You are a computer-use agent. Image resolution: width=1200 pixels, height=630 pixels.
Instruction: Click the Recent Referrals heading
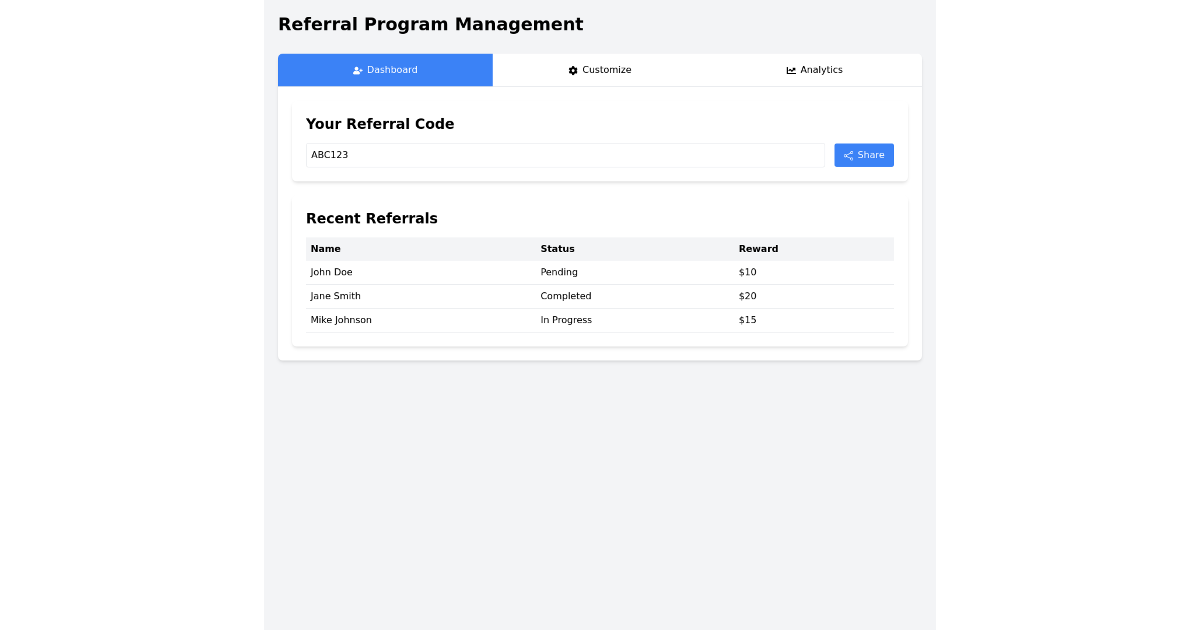tap(372, 218)
